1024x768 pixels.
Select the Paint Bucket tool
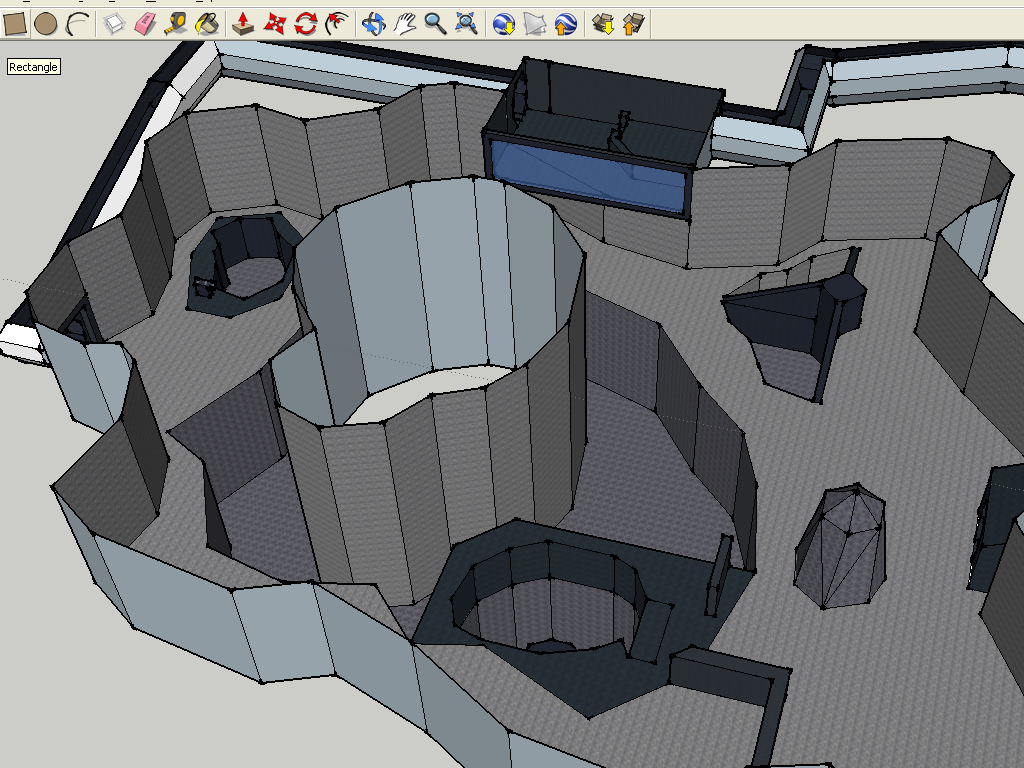pyautogui.click(x=207, y=24)
